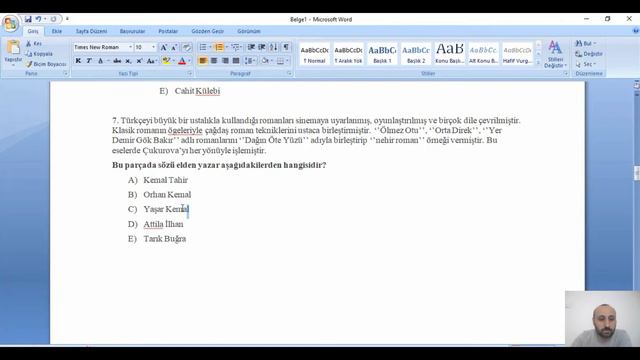Screen dimensions: 640x360
Task: Increase the paragraph indent
Action: pyautogui.click(x=262, y=47)
